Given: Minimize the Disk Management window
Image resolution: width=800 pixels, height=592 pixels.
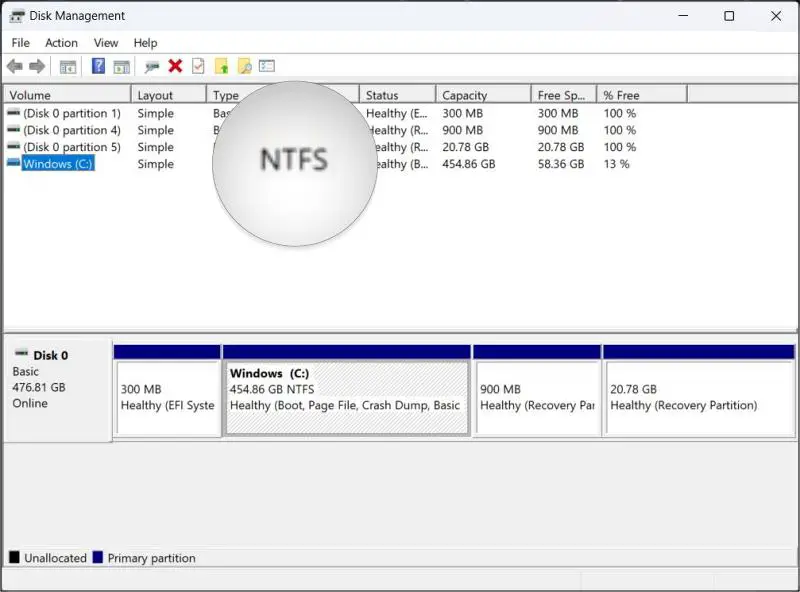Looking at the screenshot, I should coord(683,16).
